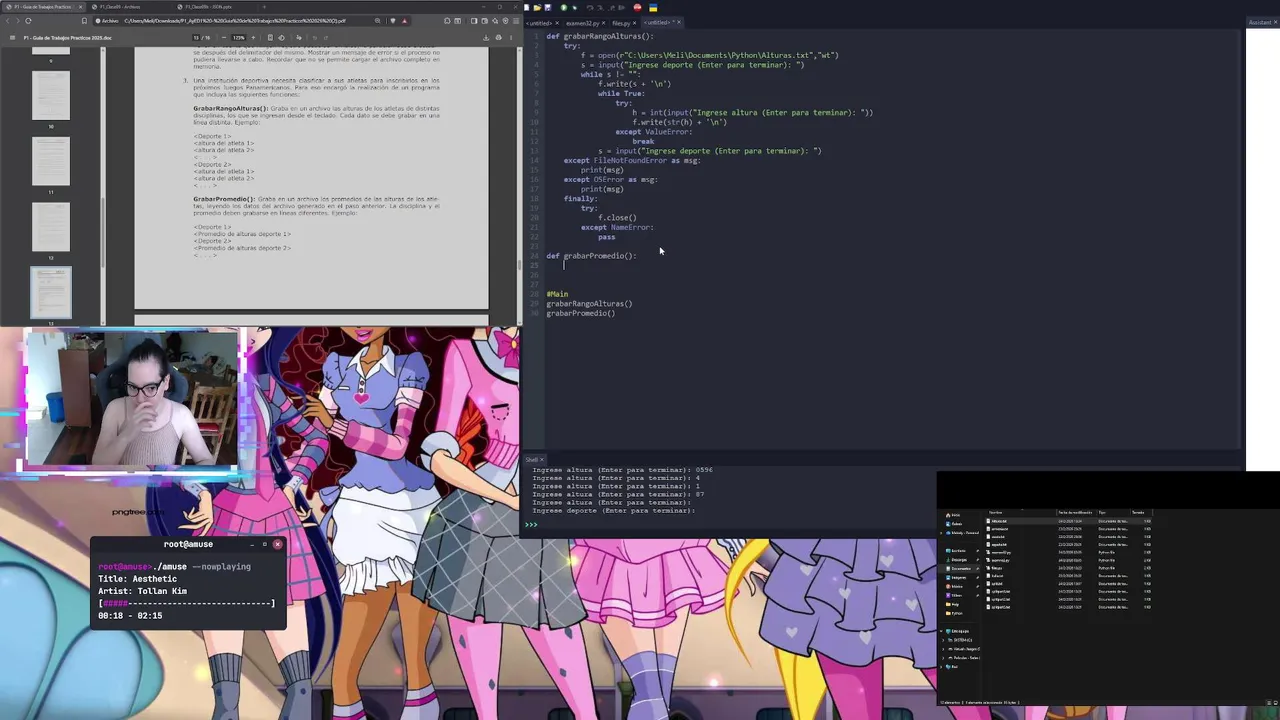The height and width of the screenshot is (720, 1280).
Task: Collapse Este equipo in Explorer tree
Action: click(x=942, y=631)
